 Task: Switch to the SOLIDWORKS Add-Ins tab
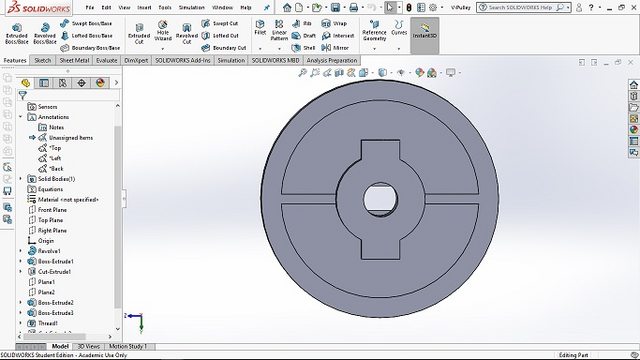click(182, 60)
